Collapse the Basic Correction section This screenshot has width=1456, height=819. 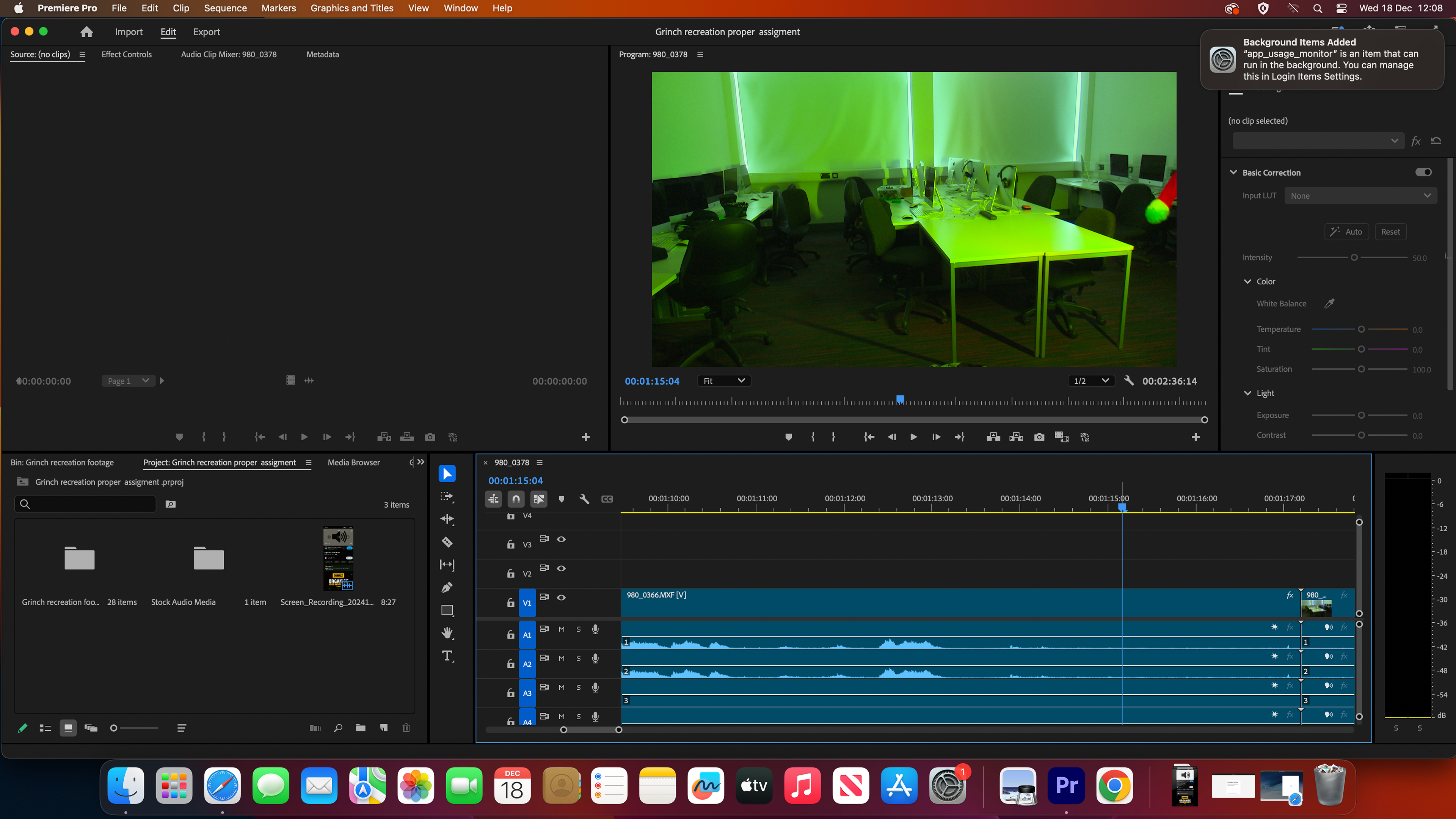pyautogui.click(x=1233, y=173)
